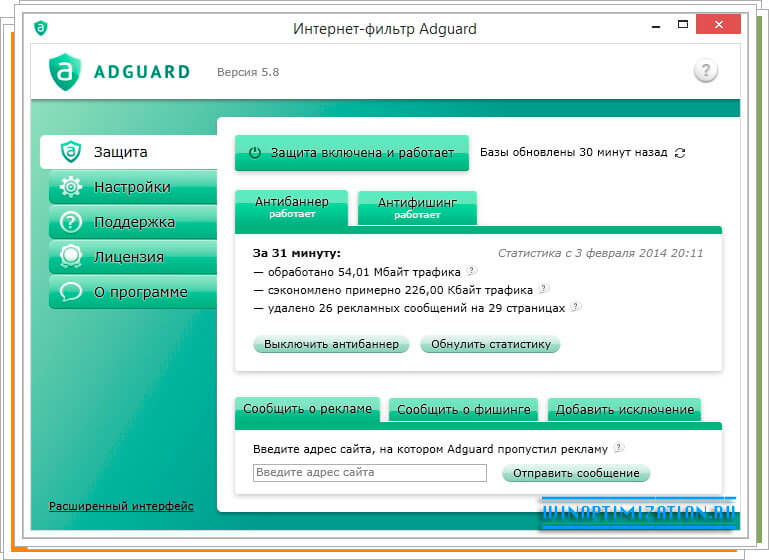This screenshot has width=769, height=560.
Task: Refresh filter bases with the update icon
Action: tap(680, 153)
